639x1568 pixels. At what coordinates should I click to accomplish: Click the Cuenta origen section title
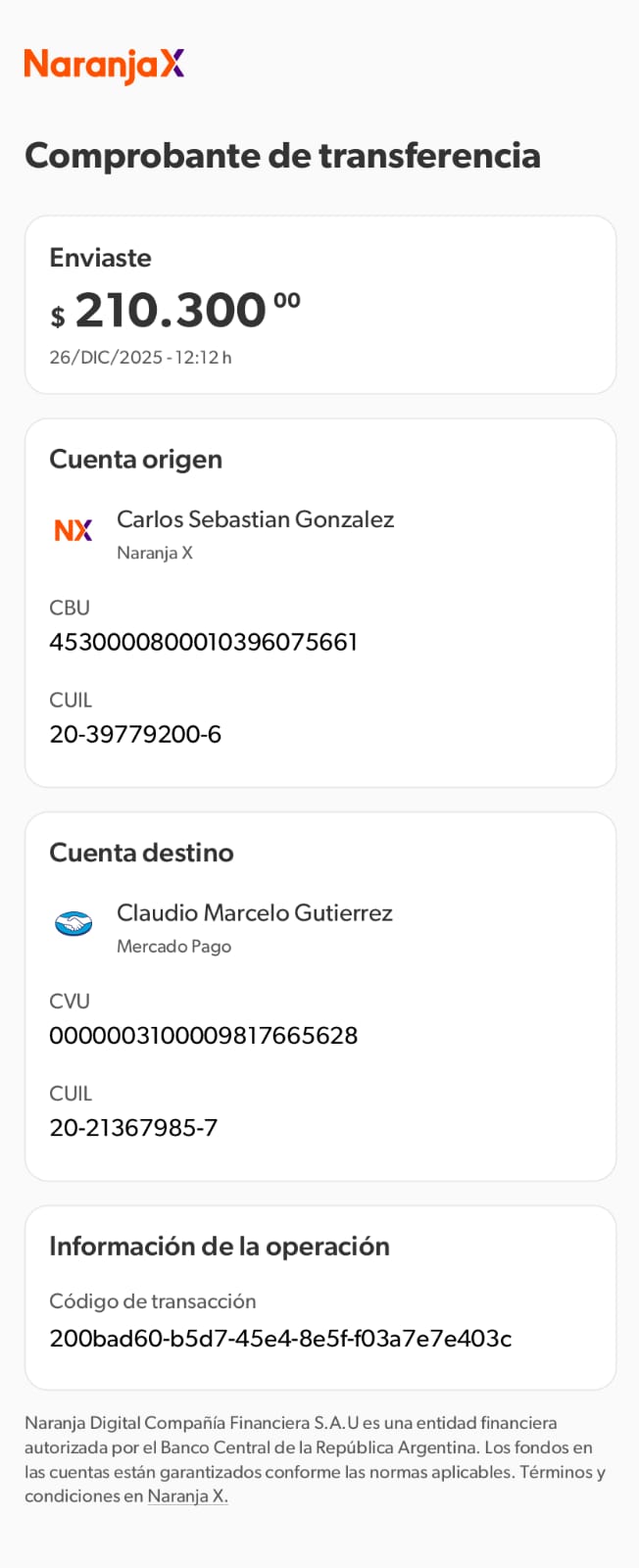tap(135, 459)
